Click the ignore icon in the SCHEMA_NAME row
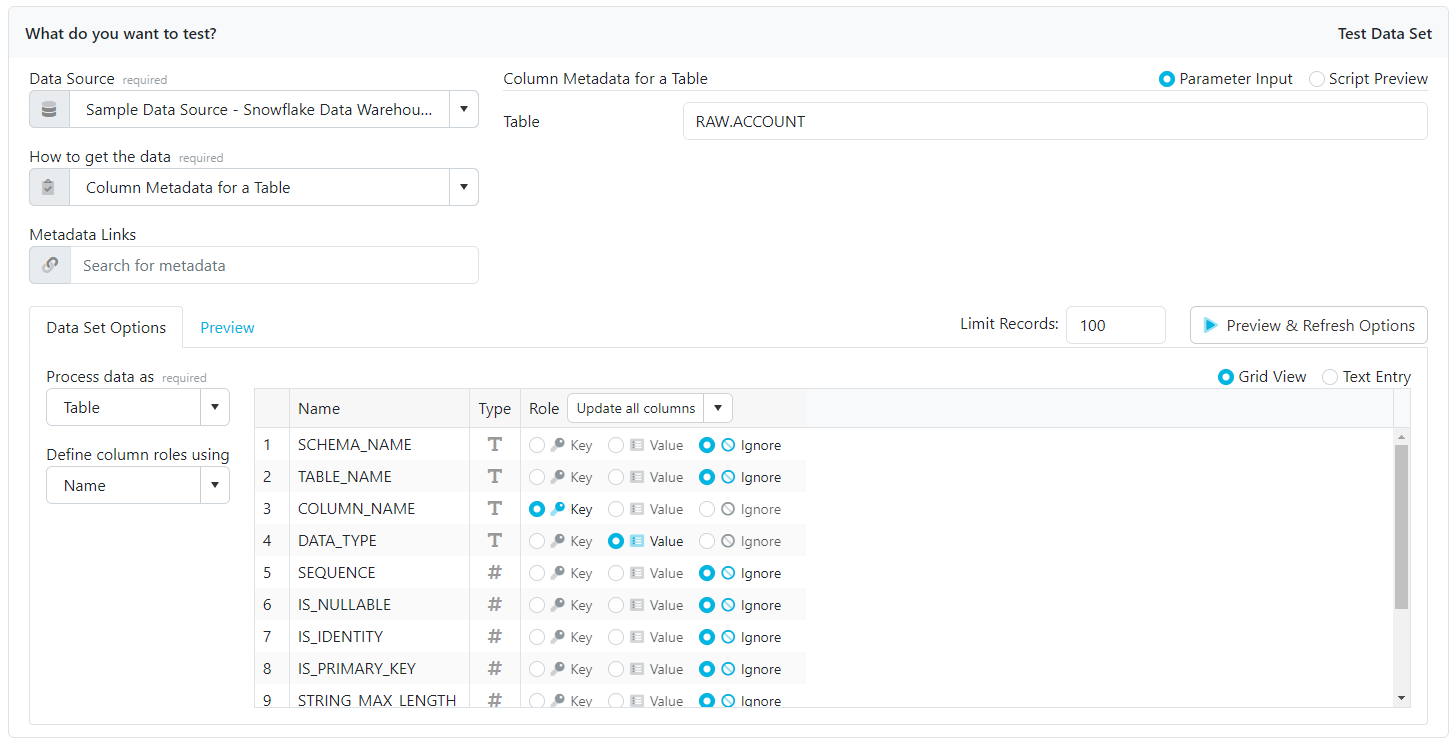 coord(728,445)
